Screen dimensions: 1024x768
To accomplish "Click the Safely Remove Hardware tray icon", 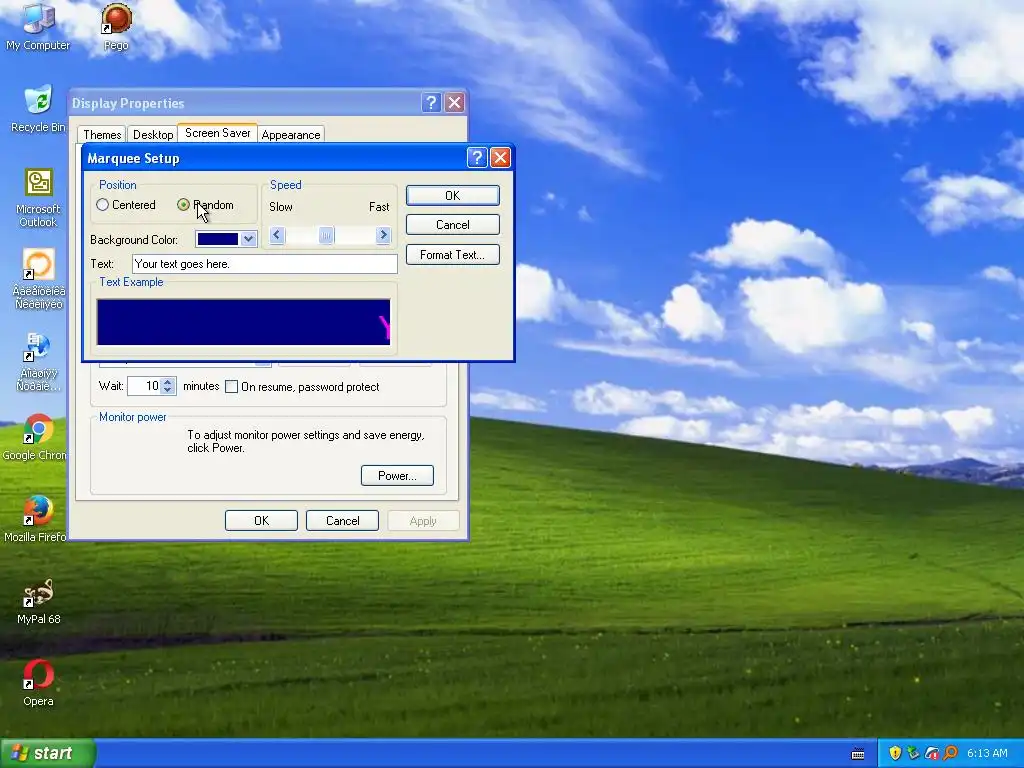I will coord(914,753).
